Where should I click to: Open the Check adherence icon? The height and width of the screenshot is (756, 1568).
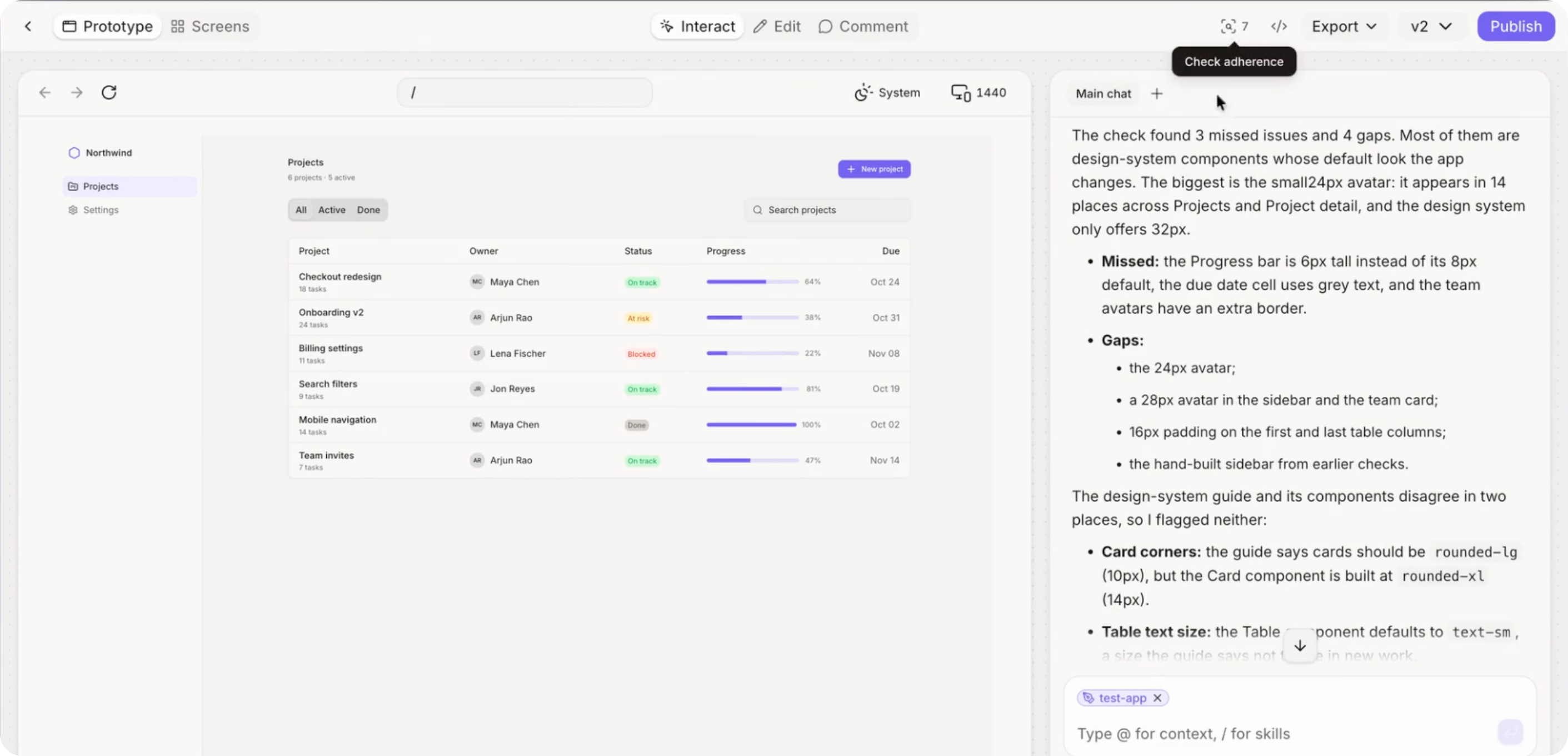pyautogui.click(x=1234, y=26)
